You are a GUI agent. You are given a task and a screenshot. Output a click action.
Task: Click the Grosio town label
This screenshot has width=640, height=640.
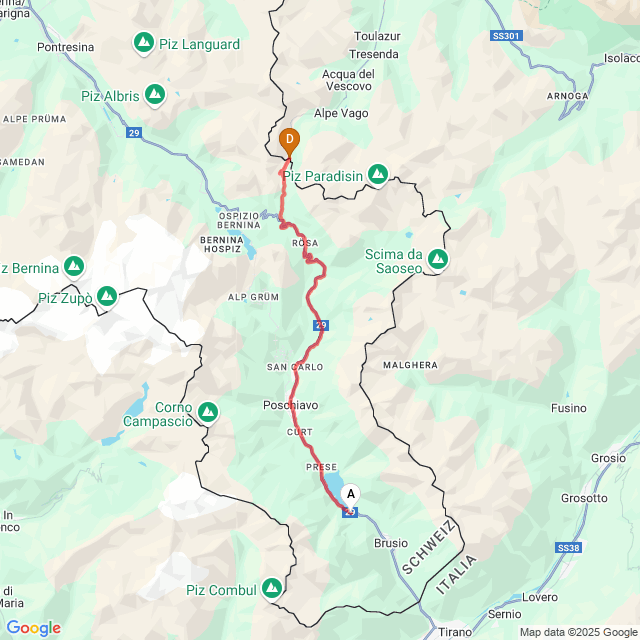(x=608, y=458)
